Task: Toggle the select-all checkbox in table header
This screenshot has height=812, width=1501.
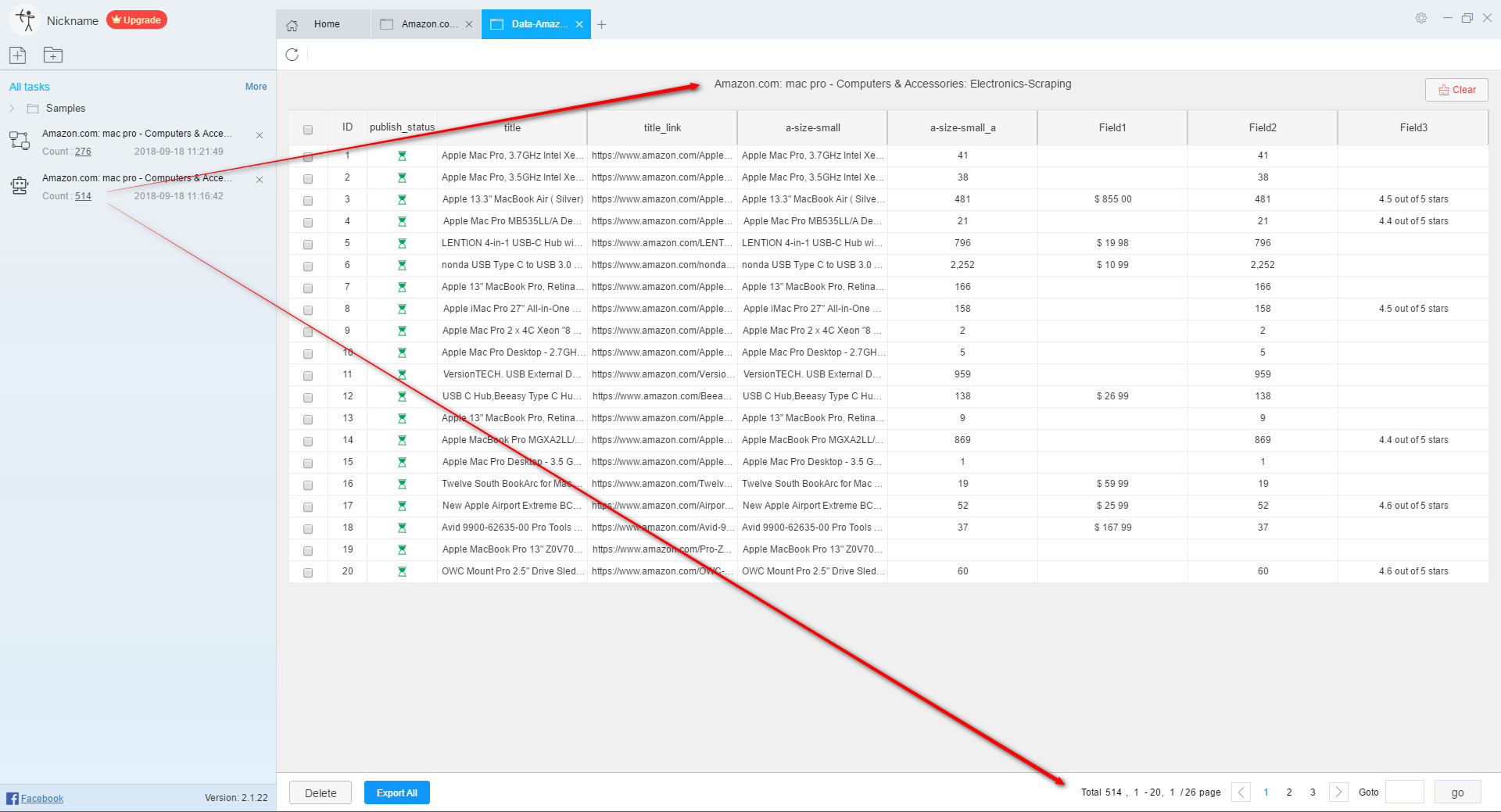Action: pyautogui.click(x=308, y=130)
